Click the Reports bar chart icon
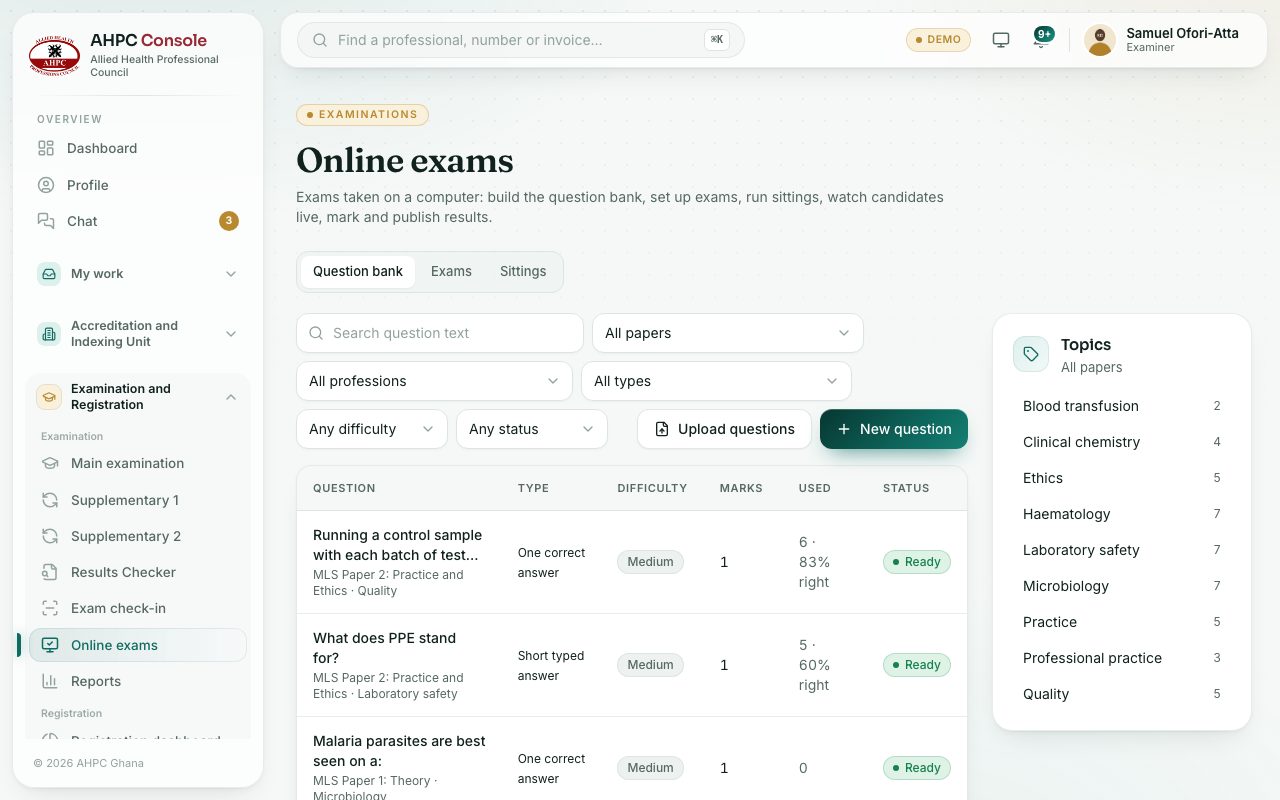Screen dimensions: 1280x800 [50, 681]
